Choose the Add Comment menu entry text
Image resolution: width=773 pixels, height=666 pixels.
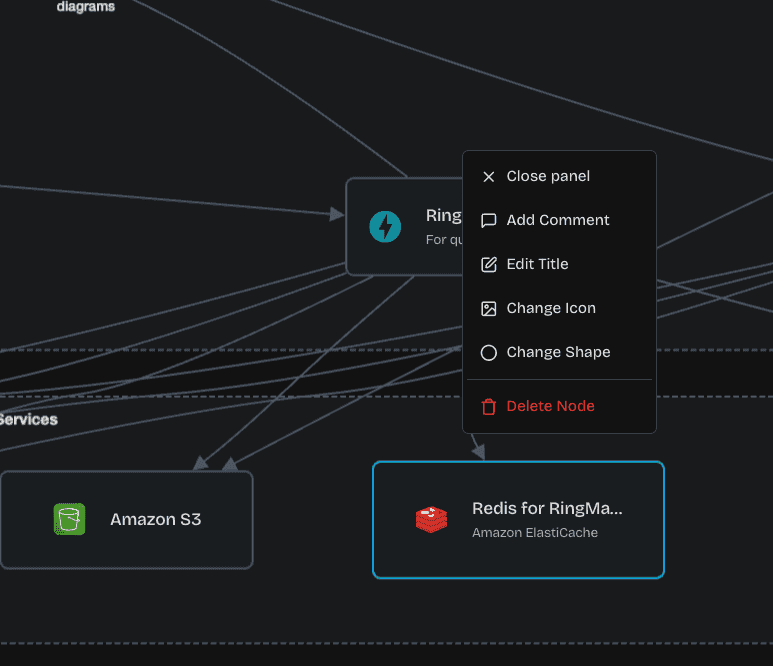(x=558, y=221)
